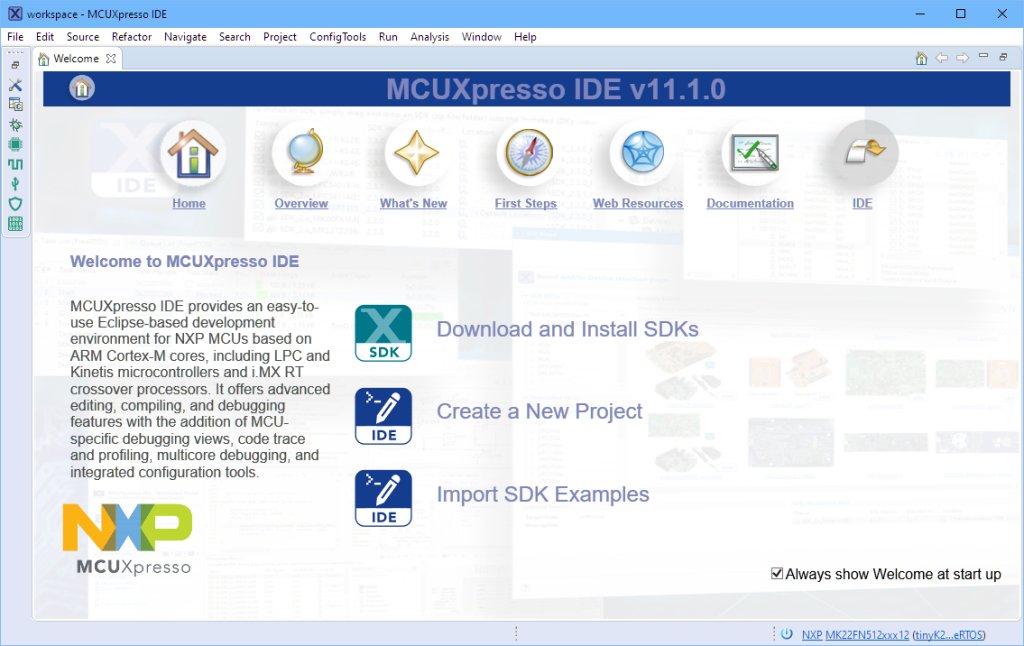Click the Import SDK Examples link
This screenshot has width=1024, height=646.
[x=543, y=494]
